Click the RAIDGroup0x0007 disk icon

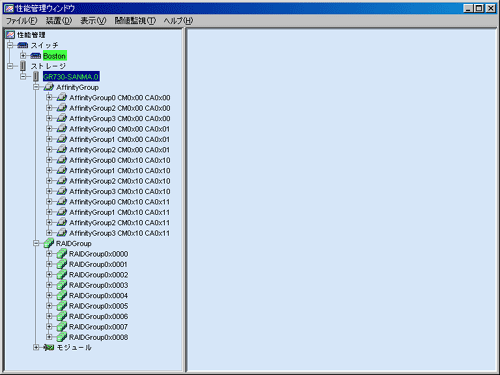click(62, 326)
